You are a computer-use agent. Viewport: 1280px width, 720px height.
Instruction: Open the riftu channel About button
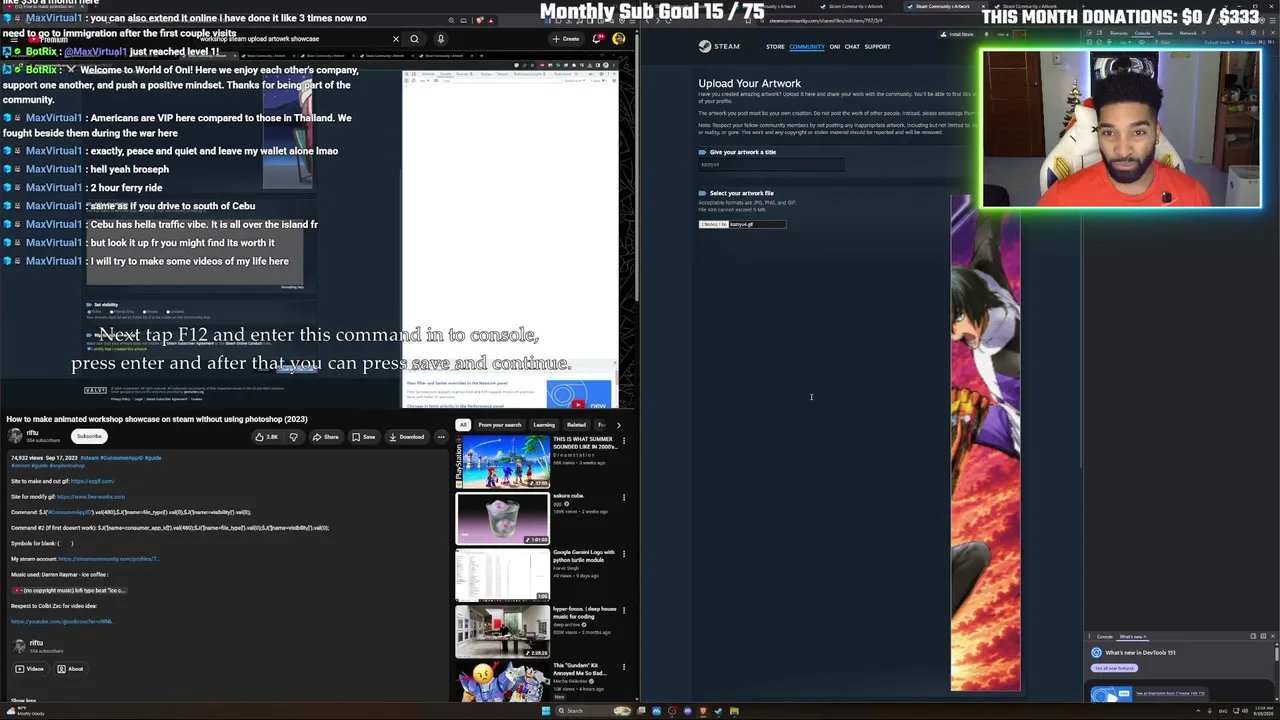pos(70,669)
